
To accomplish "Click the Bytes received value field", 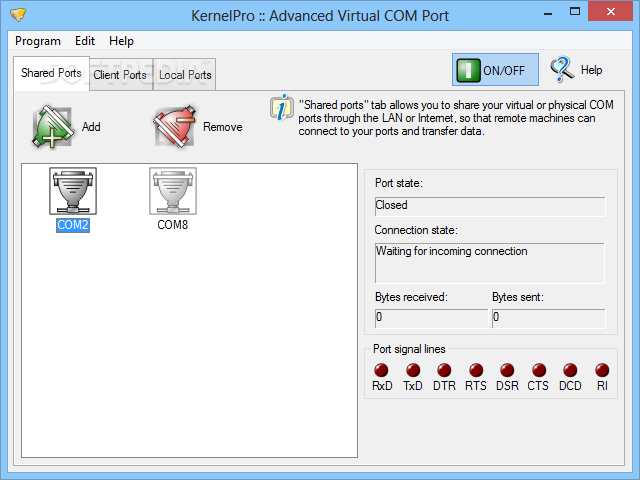I will [431, 318].
